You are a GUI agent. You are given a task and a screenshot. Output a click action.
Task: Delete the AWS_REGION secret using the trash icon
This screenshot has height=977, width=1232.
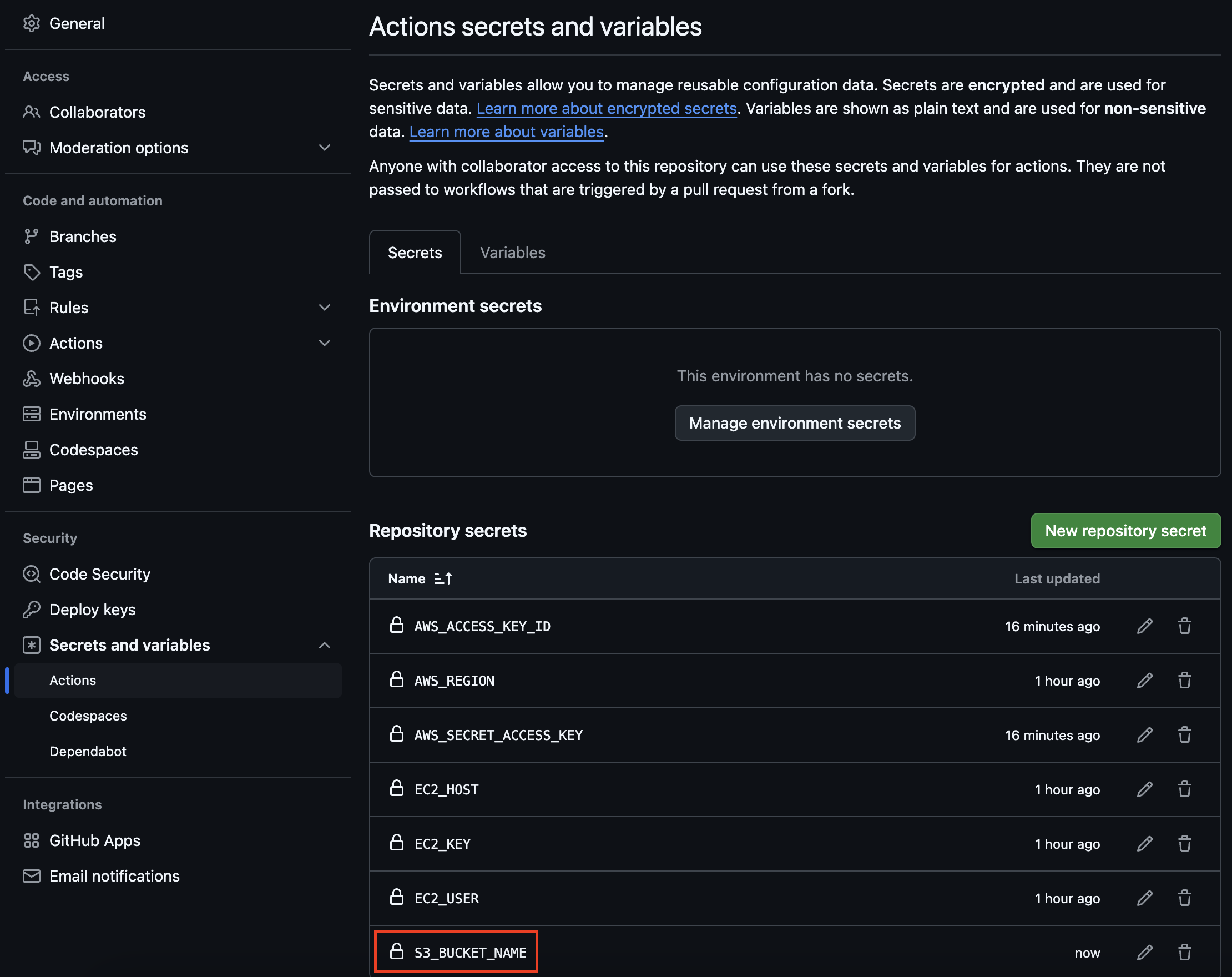tap(1185, 681)
